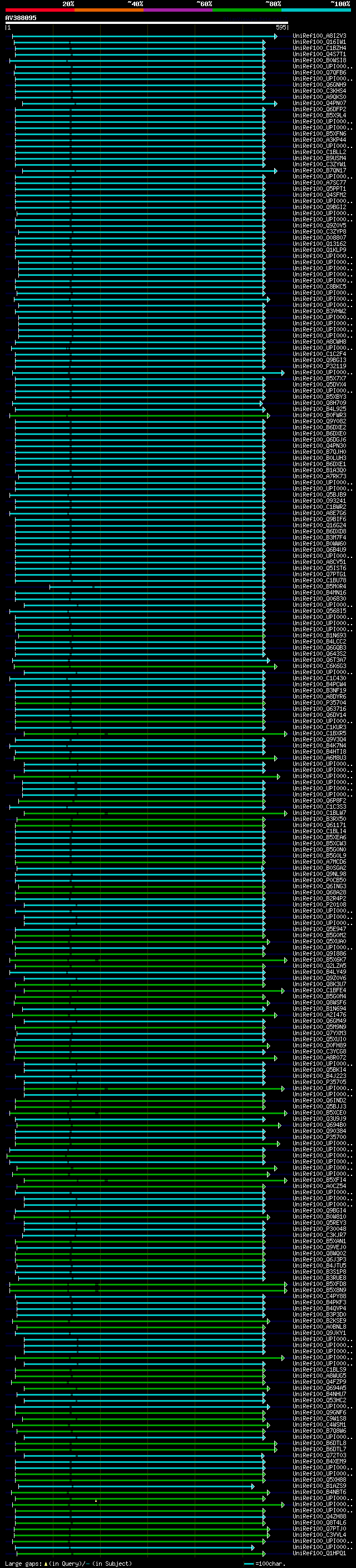
Task: Select hit label UniRef100_Q9BGI2
Action: [319, 207]
